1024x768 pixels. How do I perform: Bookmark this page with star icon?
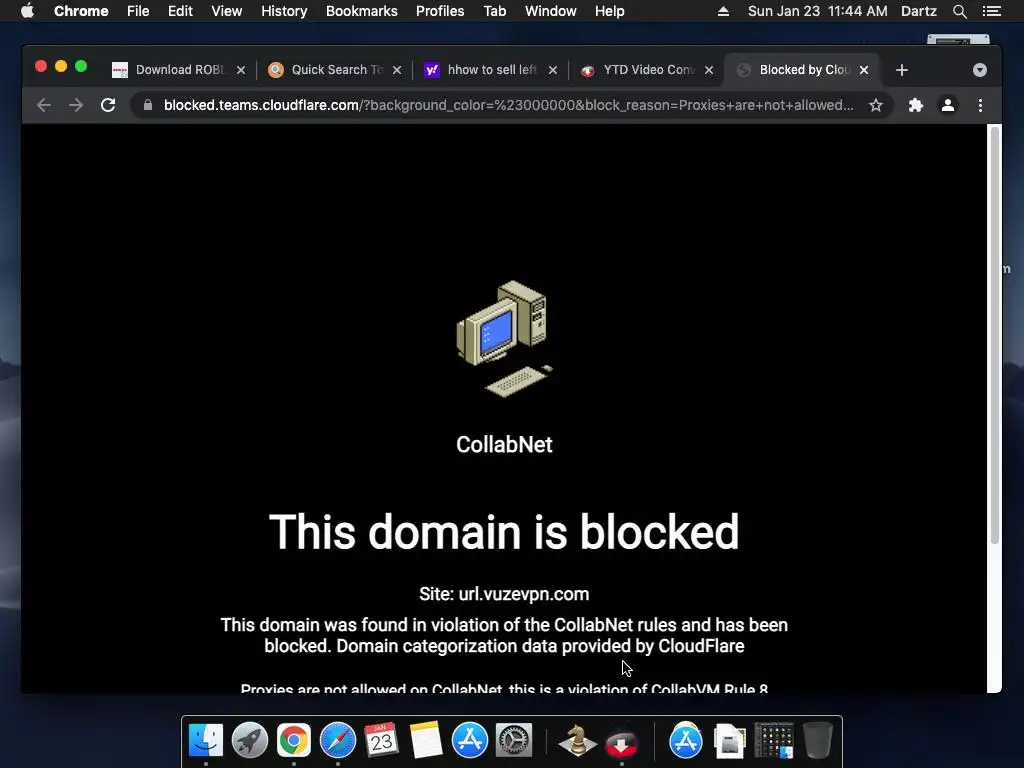pyautogui.click(x=876, y=105)
